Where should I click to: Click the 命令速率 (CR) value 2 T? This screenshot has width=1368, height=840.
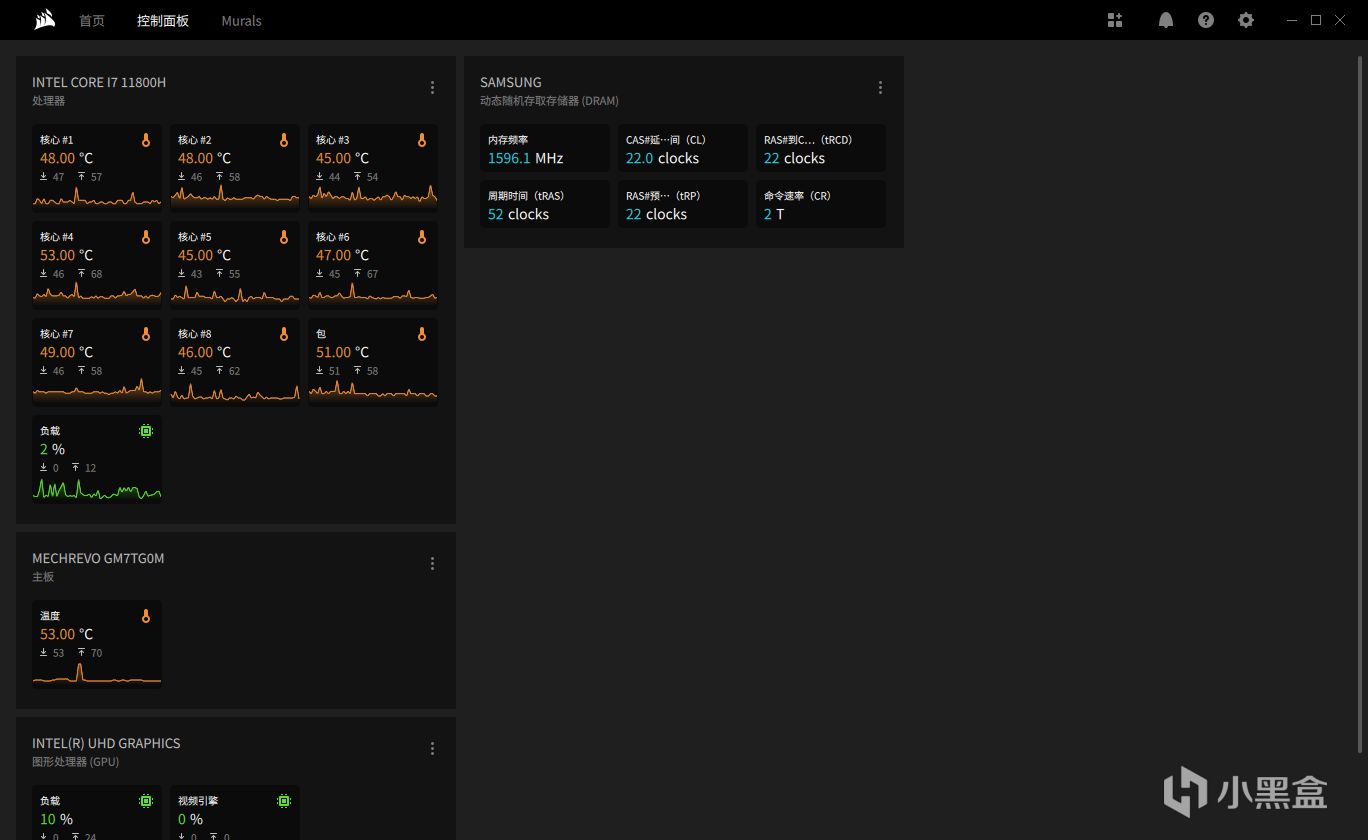(x=774, y=214)
